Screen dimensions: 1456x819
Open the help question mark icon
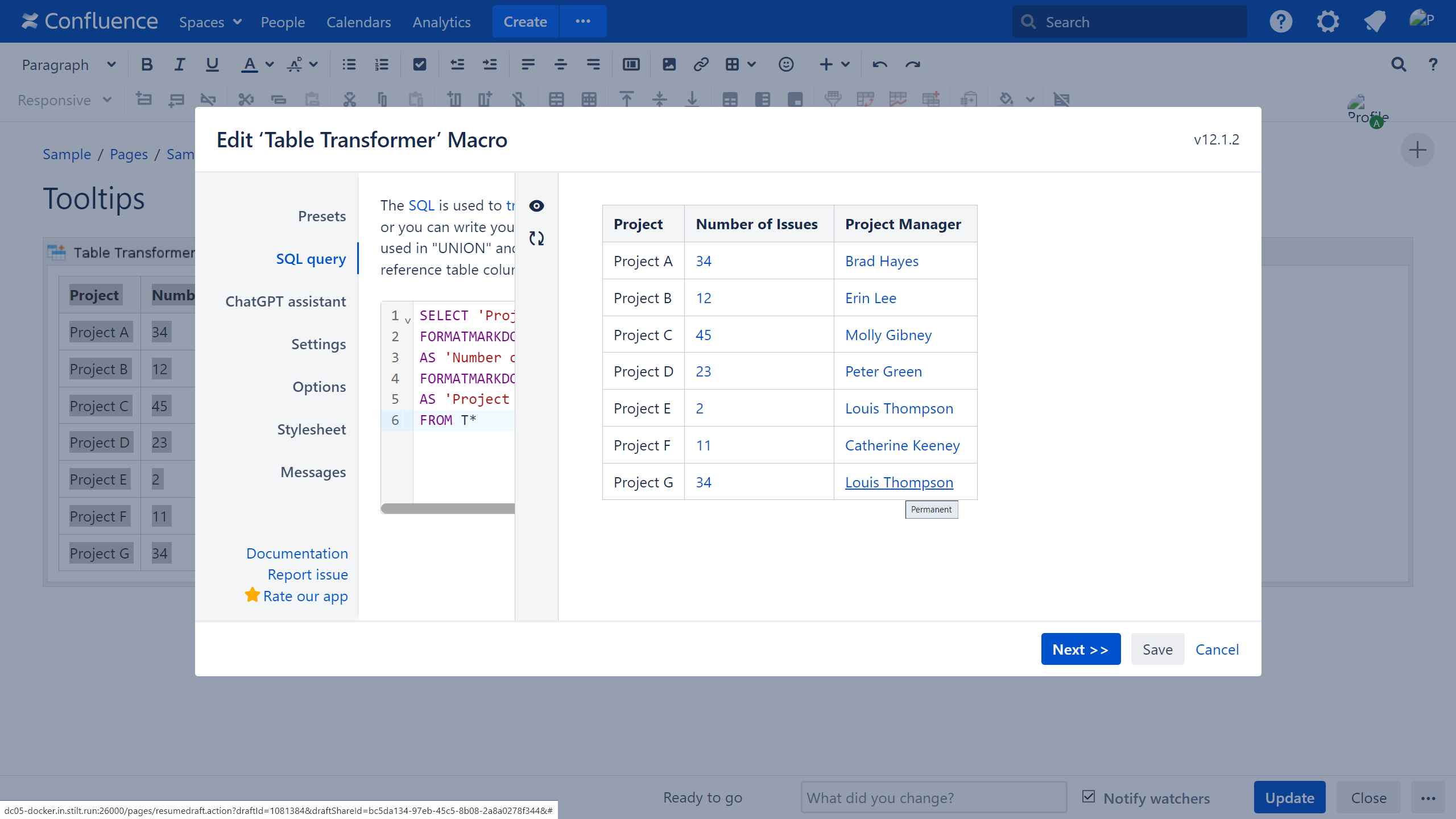pos(1280,22)
